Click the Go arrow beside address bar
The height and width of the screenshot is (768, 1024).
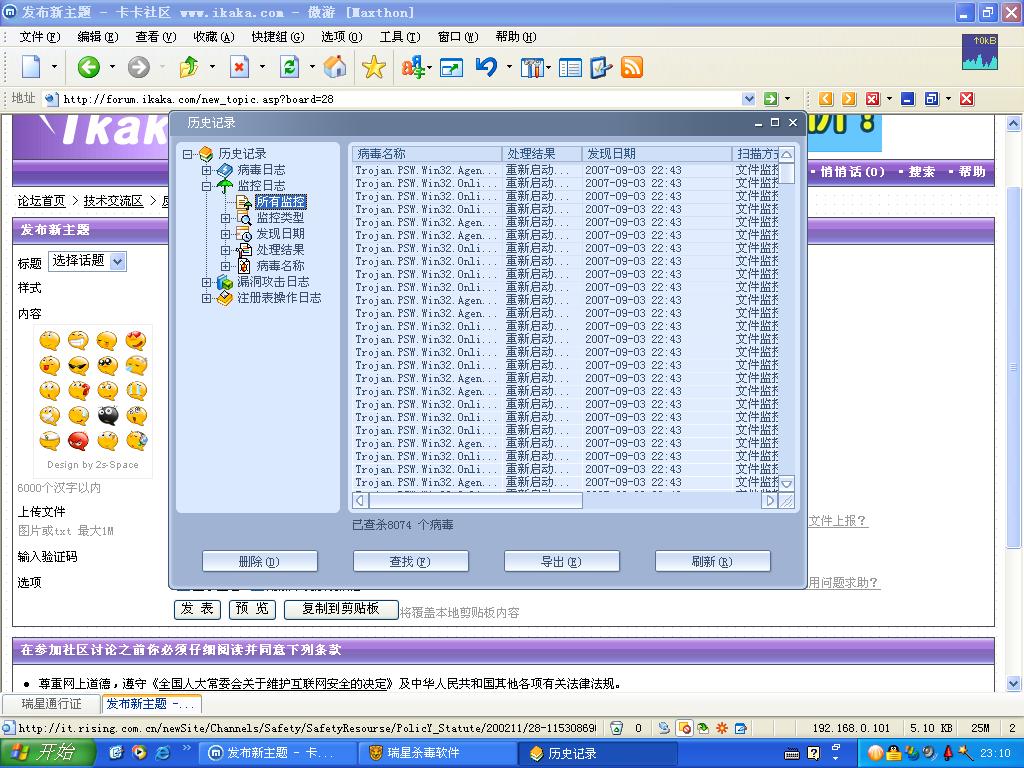771,99
